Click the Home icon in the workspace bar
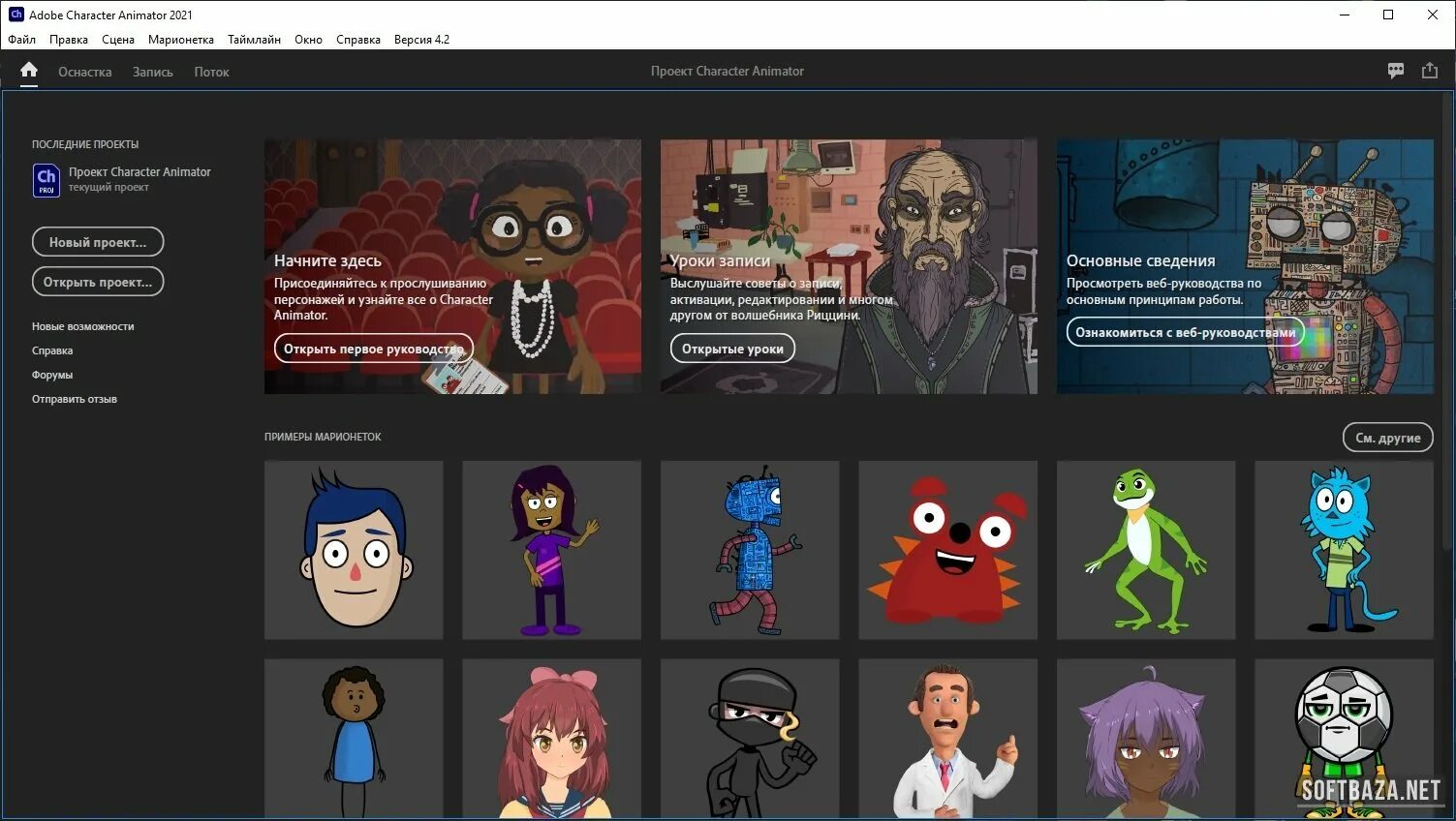The image size is (1456, 821). tap(29, 70)
